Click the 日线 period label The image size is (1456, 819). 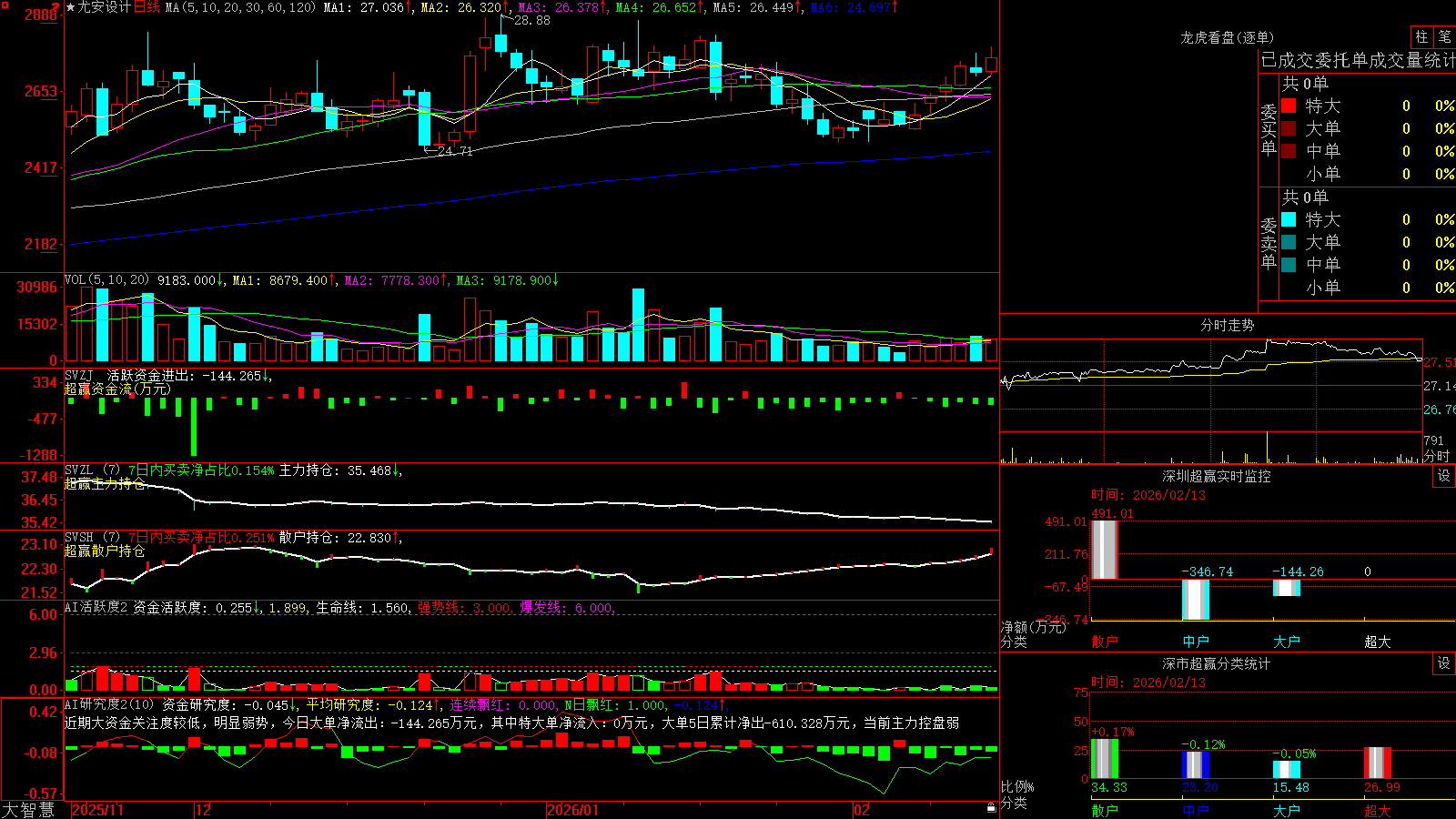click(147, 7)
